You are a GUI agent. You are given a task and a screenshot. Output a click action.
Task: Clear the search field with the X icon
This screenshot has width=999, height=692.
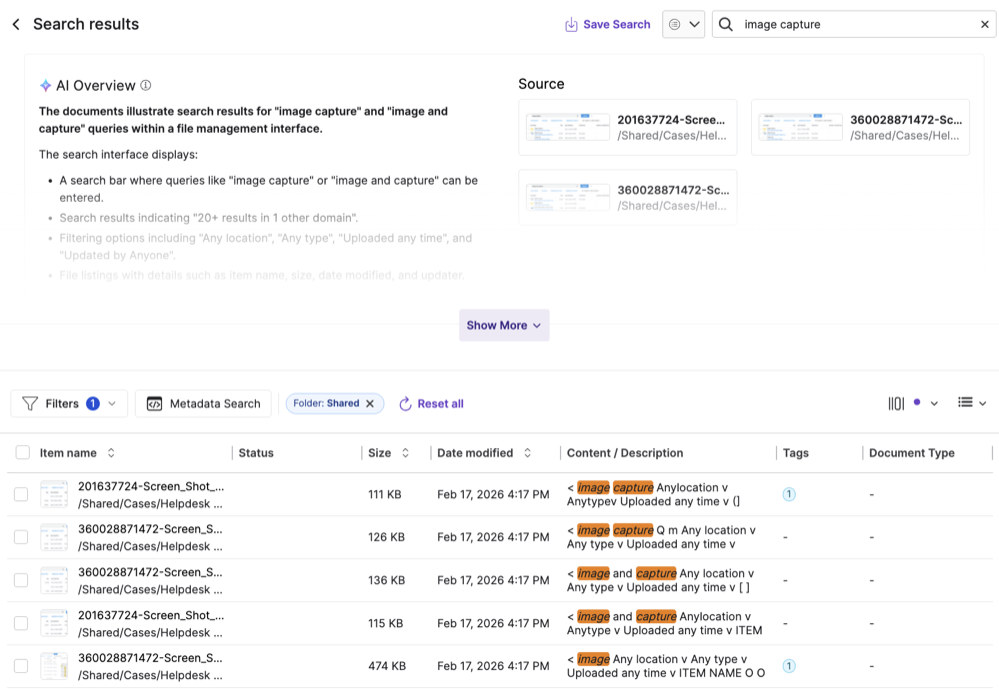tap(984, 25)
